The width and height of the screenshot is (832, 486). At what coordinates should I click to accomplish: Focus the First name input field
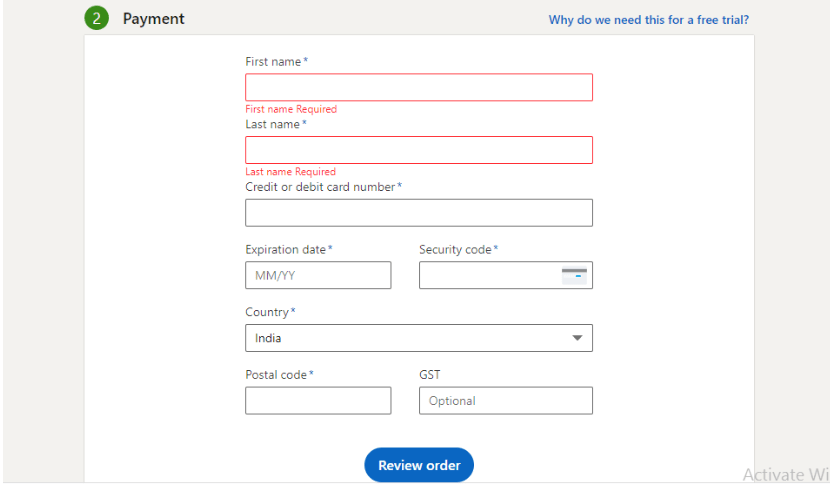coord(419,87)
